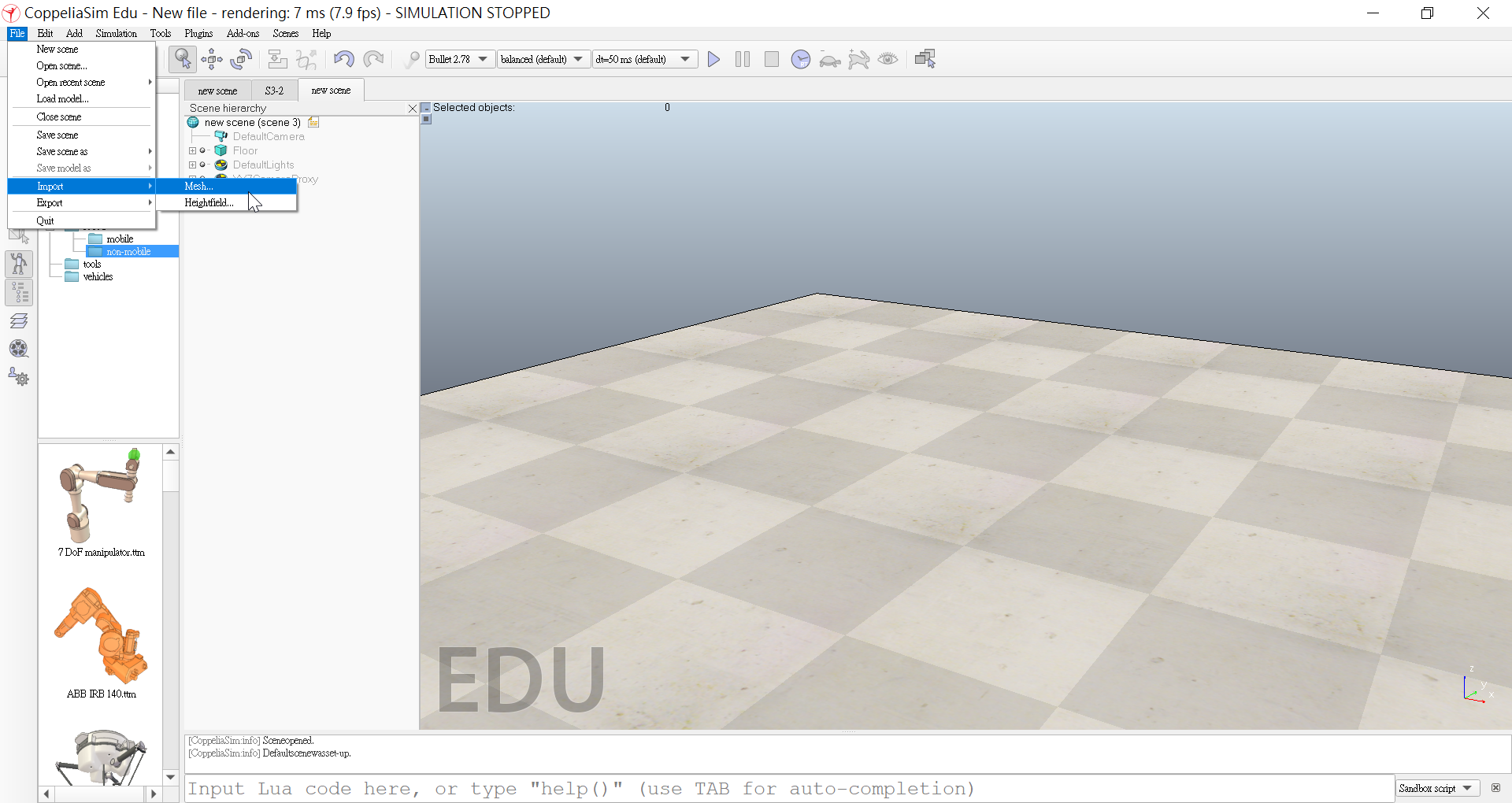Redo the last undone action

pos(373,59)
